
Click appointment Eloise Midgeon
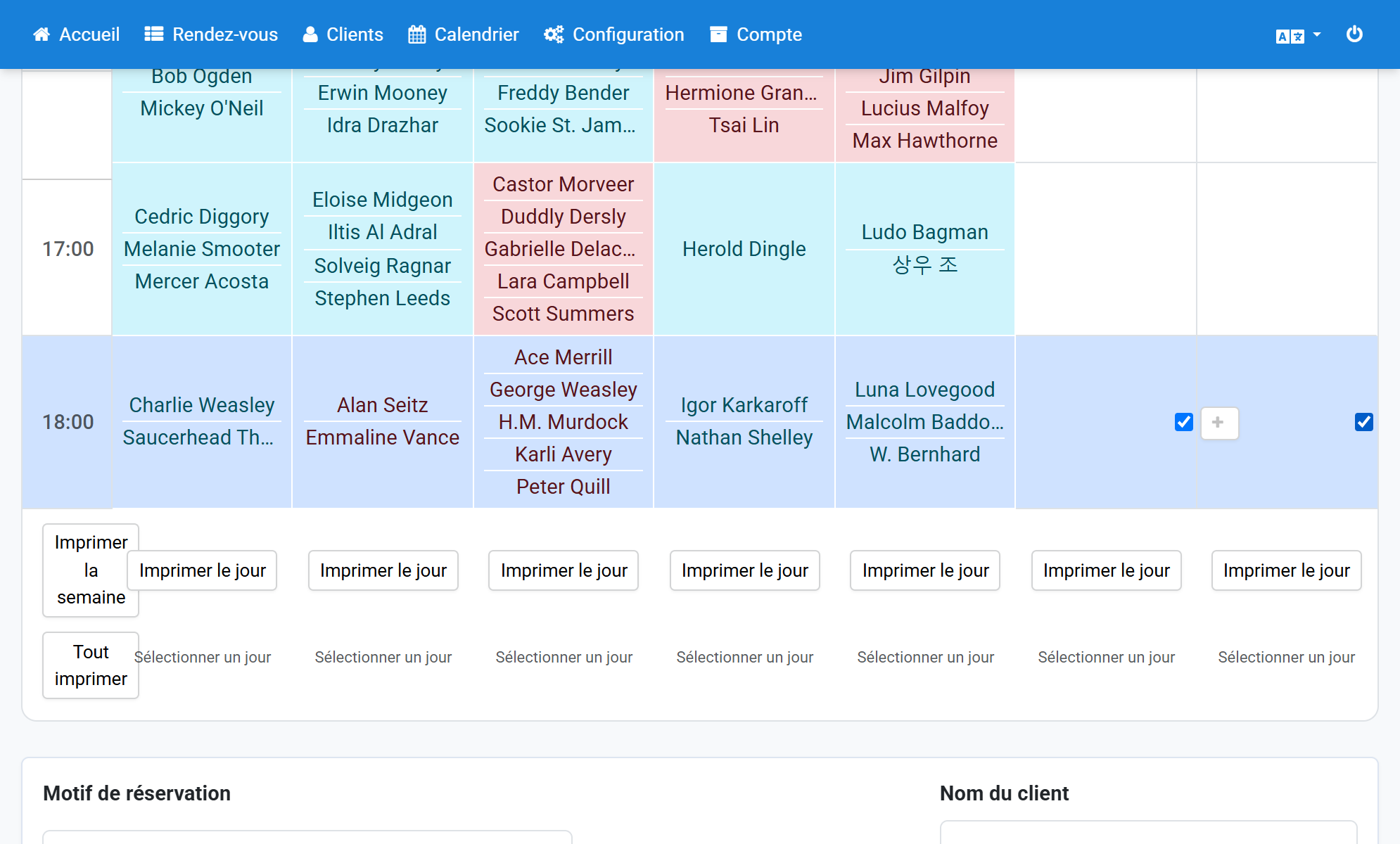point(383,200)
